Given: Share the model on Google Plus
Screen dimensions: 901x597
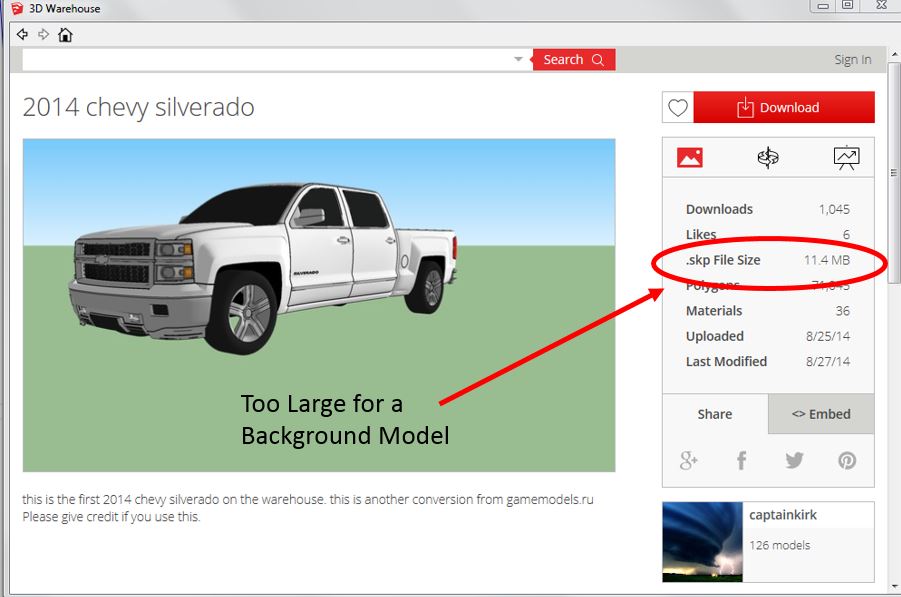Looking at the screenshot, I should (x=688, y=460).
